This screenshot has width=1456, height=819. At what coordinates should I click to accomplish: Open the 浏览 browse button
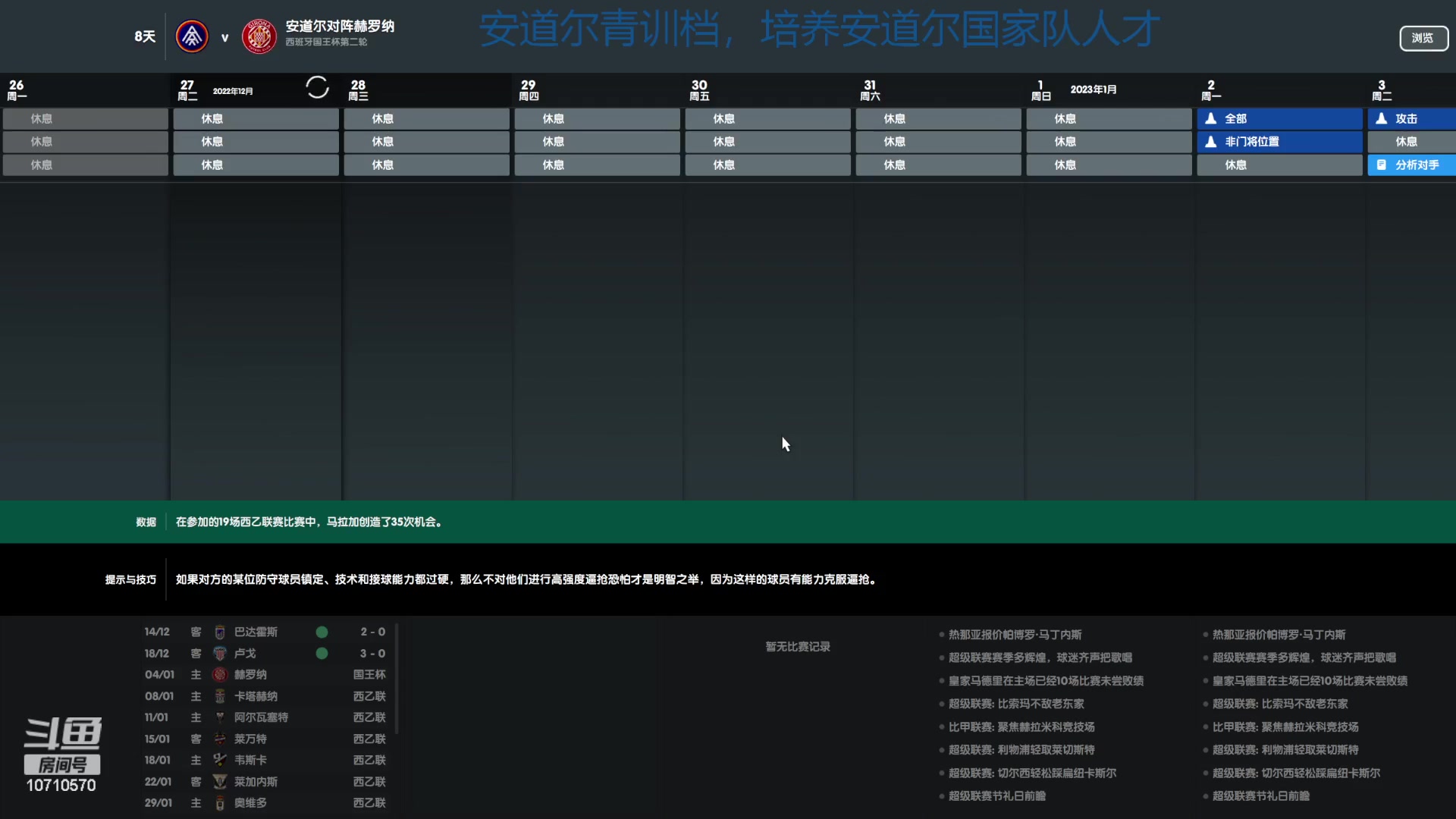point(1423,38)
